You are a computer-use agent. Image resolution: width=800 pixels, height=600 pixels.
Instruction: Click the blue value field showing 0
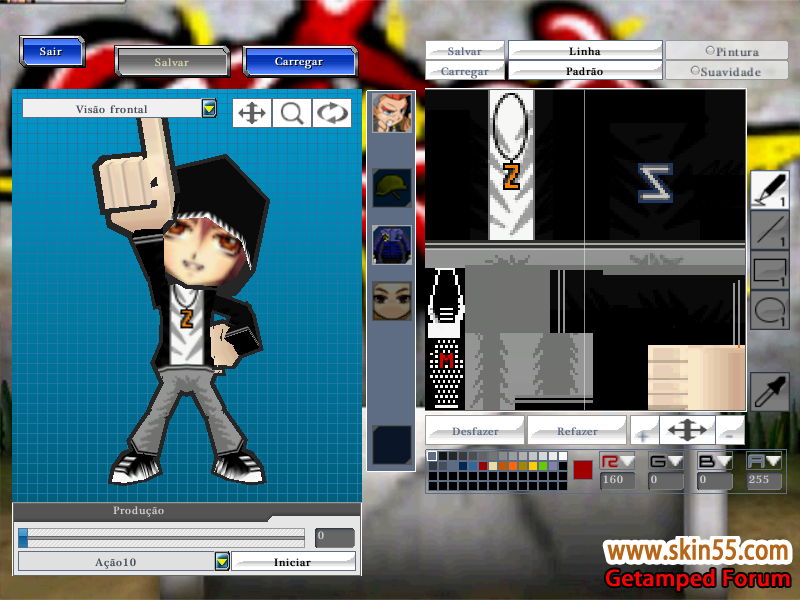(x=715, y=480)
